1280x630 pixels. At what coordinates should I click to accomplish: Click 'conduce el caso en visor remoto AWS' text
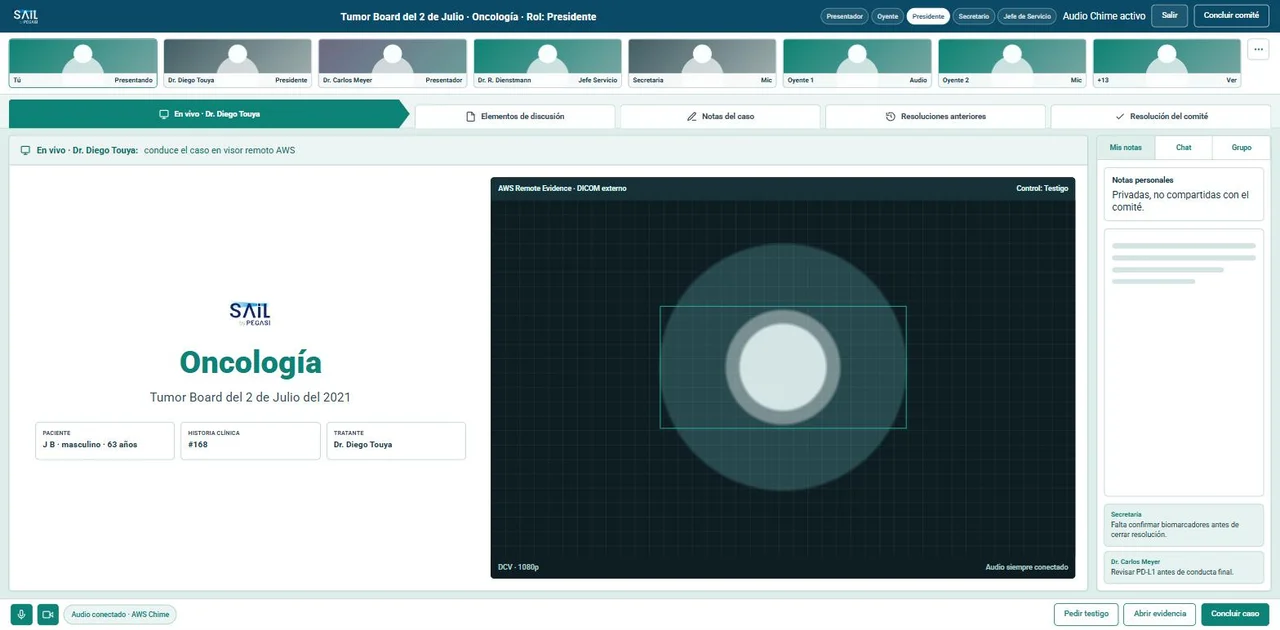[219, 150]
